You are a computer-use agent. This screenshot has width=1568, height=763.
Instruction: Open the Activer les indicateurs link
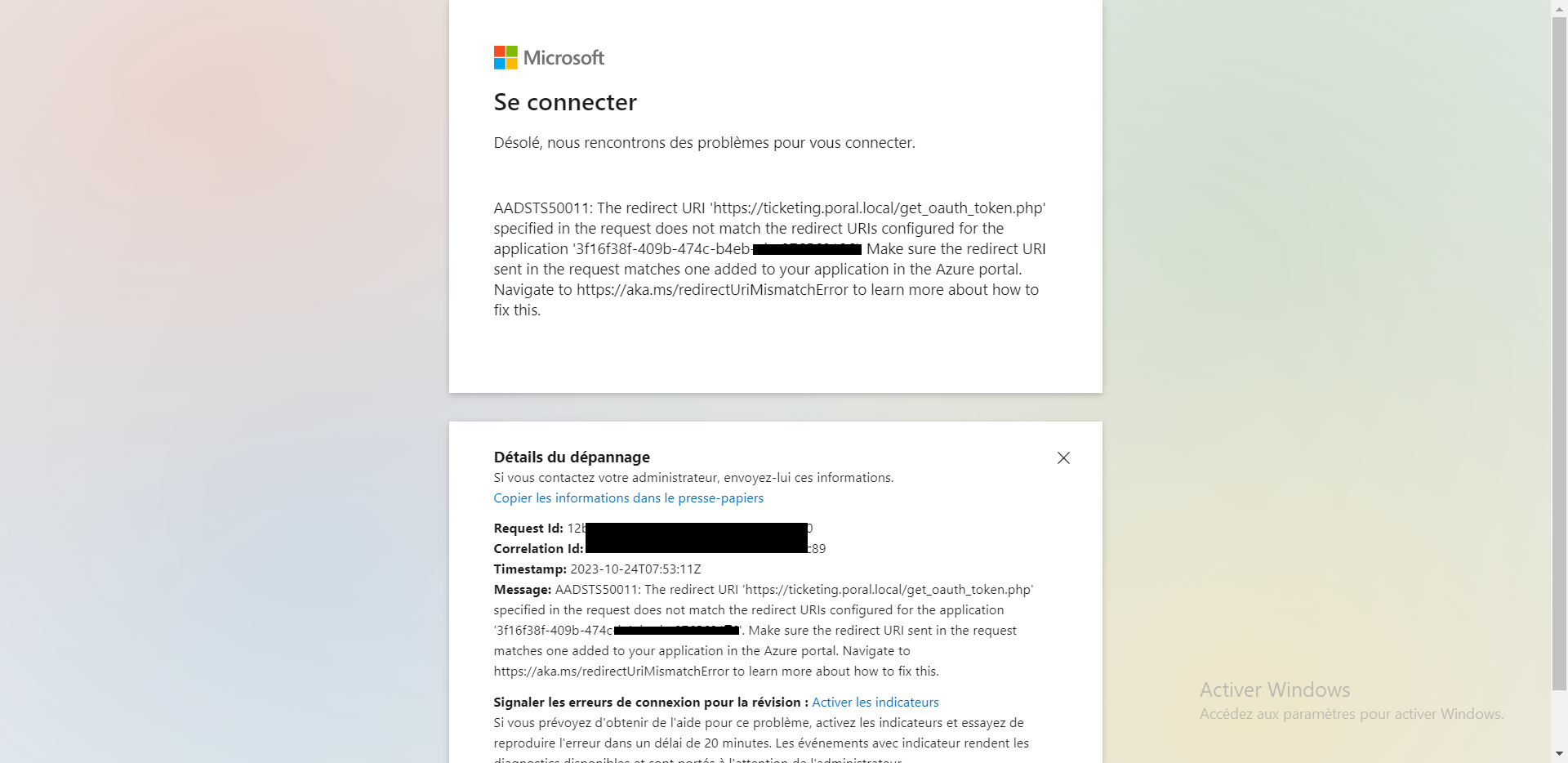click(875, 703)
